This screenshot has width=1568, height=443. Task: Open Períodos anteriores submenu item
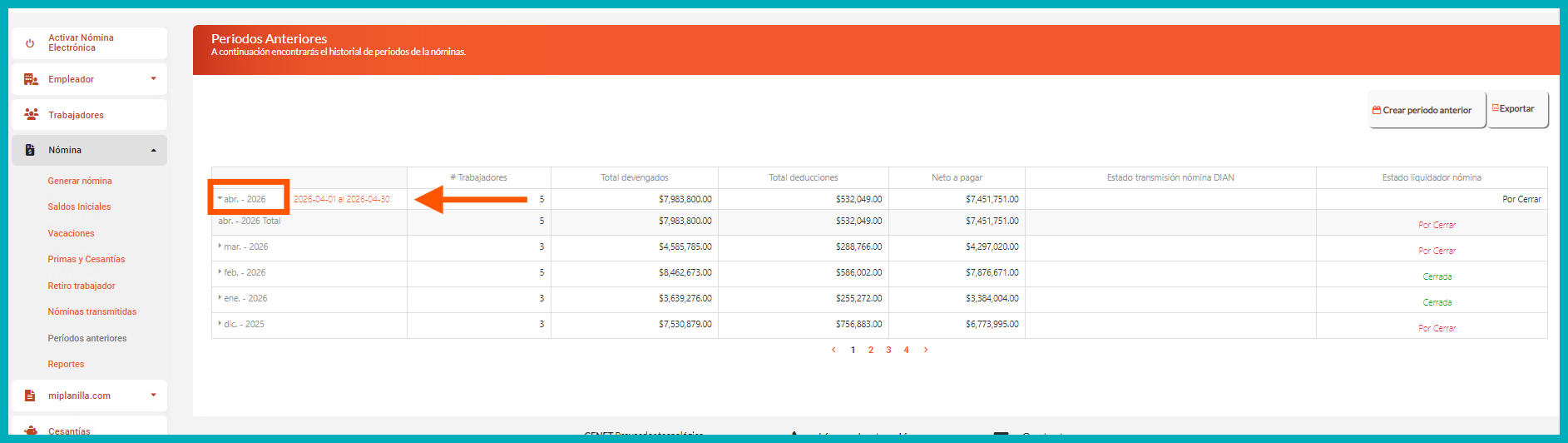pyautogui.click(x=87, y=338)
